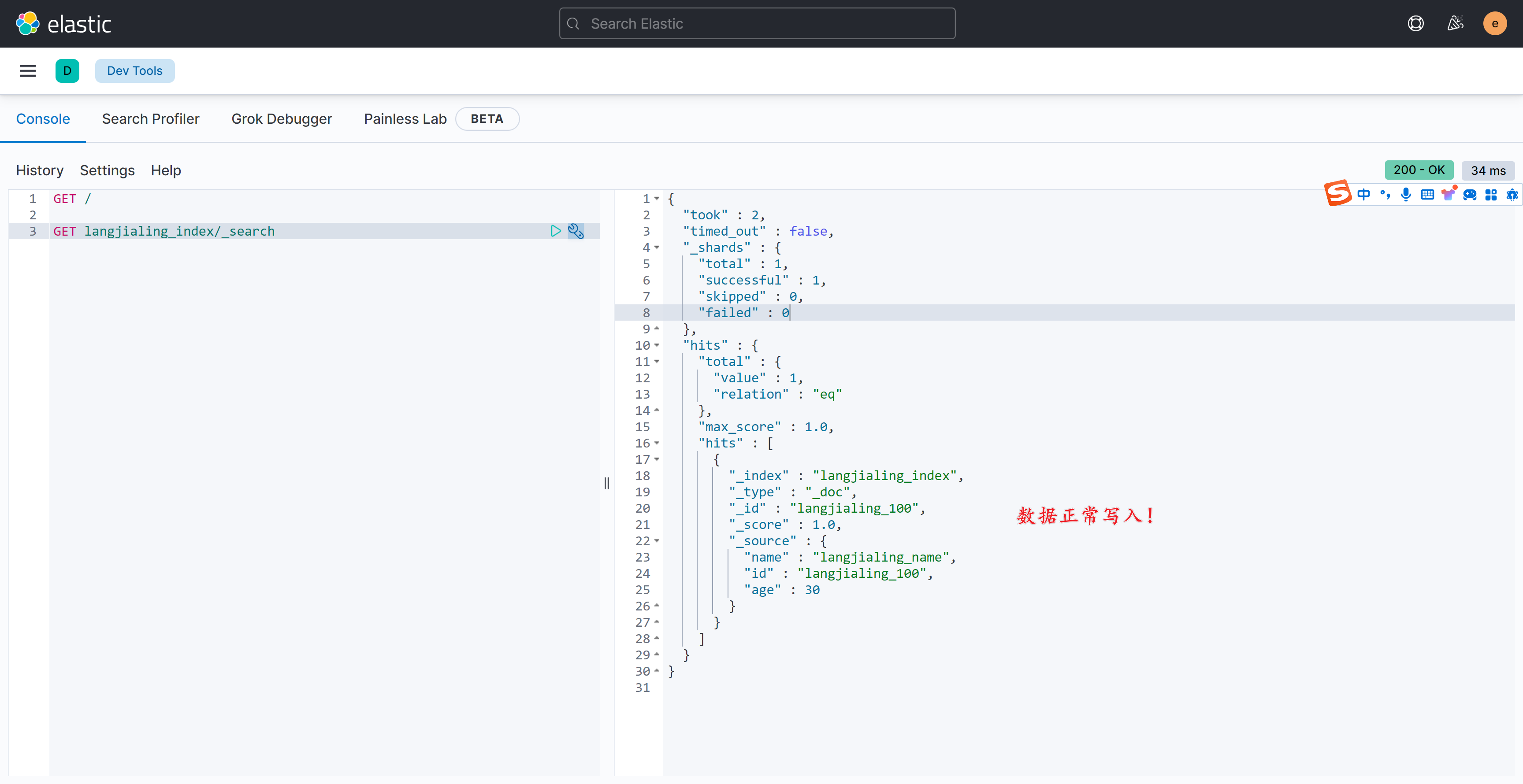Click the "successful" : 1 line
Image resolution: width=1523 pixels, height=784 pixels.
click(761, 280)
